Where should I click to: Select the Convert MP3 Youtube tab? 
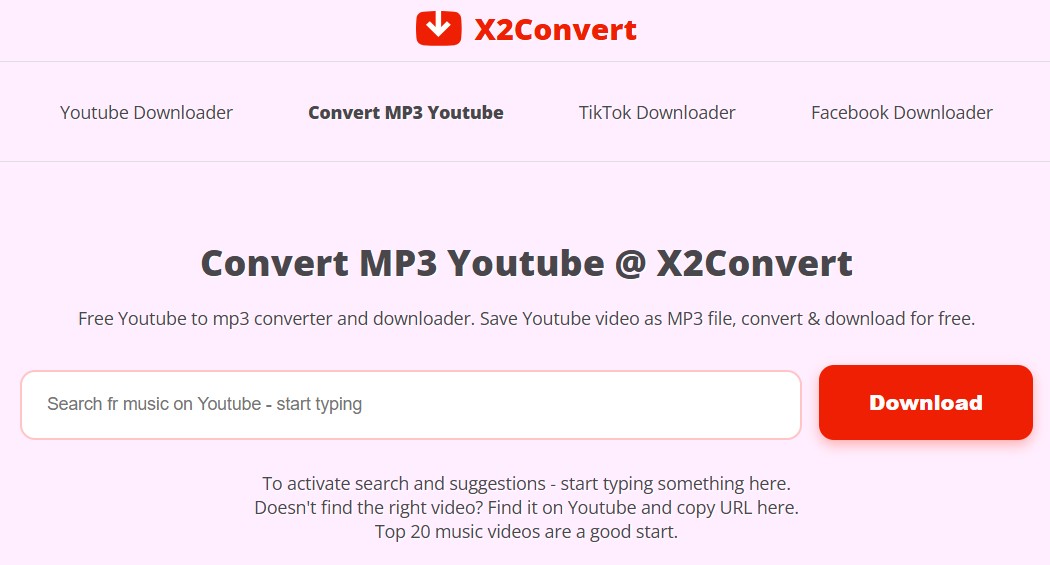coord(406,112)
